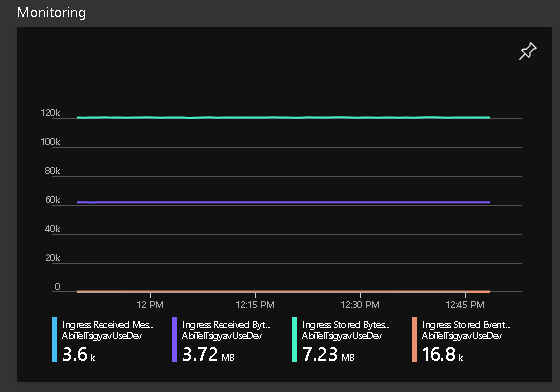
Task: Click the 20k y-axis label
Action: pyautogui.click(x=52, y=257)
